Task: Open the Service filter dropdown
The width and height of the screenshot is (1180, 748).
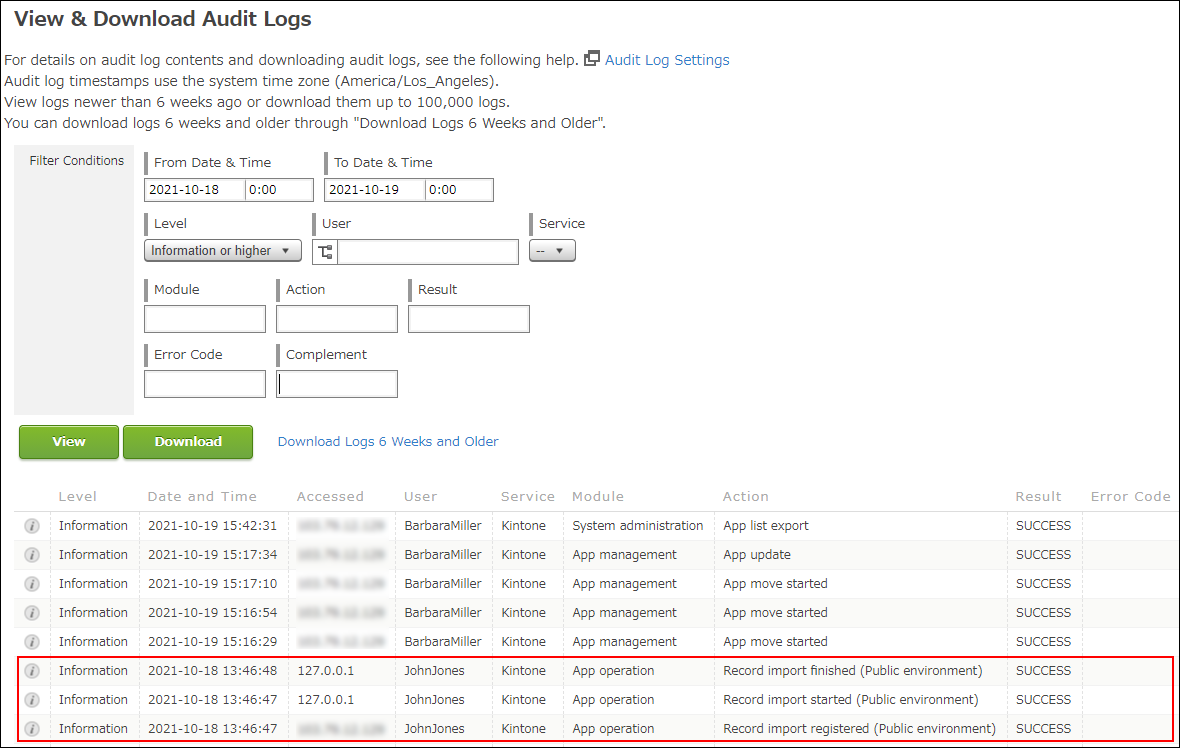Action: click(x=552, y=250)
